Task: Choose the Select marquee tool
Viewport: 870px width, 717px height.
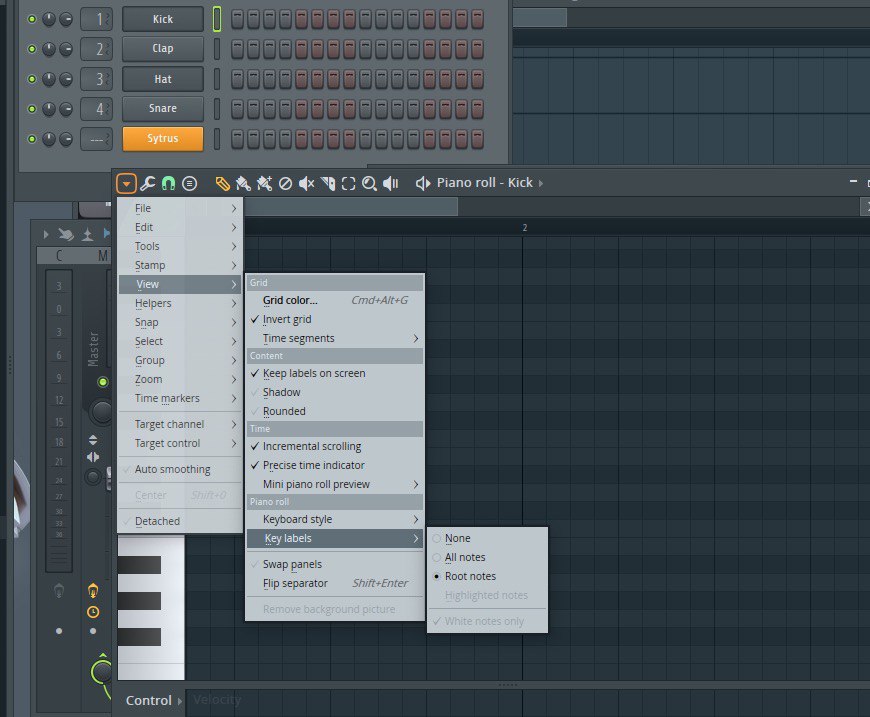Action: pos(348,183)
